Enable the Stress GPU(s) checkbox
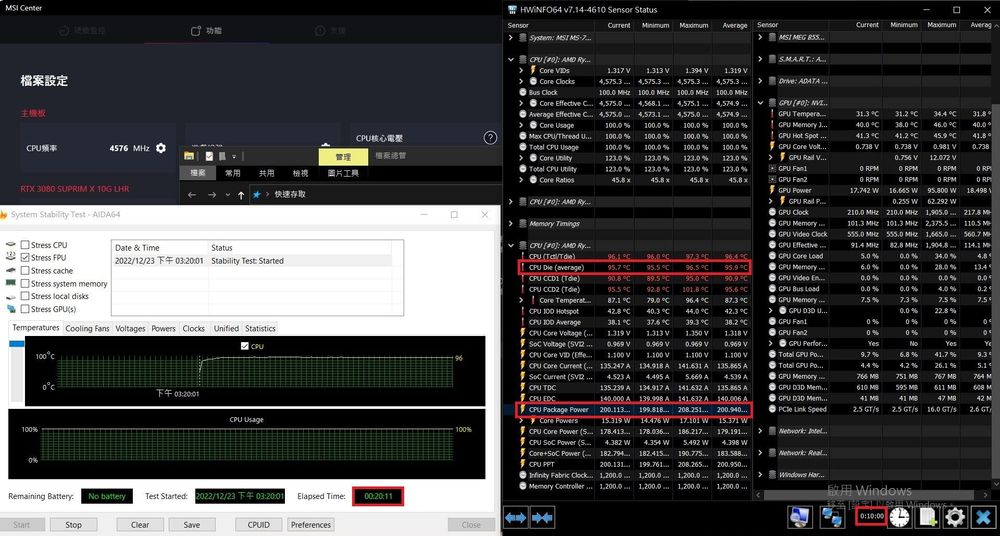 pos(25,309)
